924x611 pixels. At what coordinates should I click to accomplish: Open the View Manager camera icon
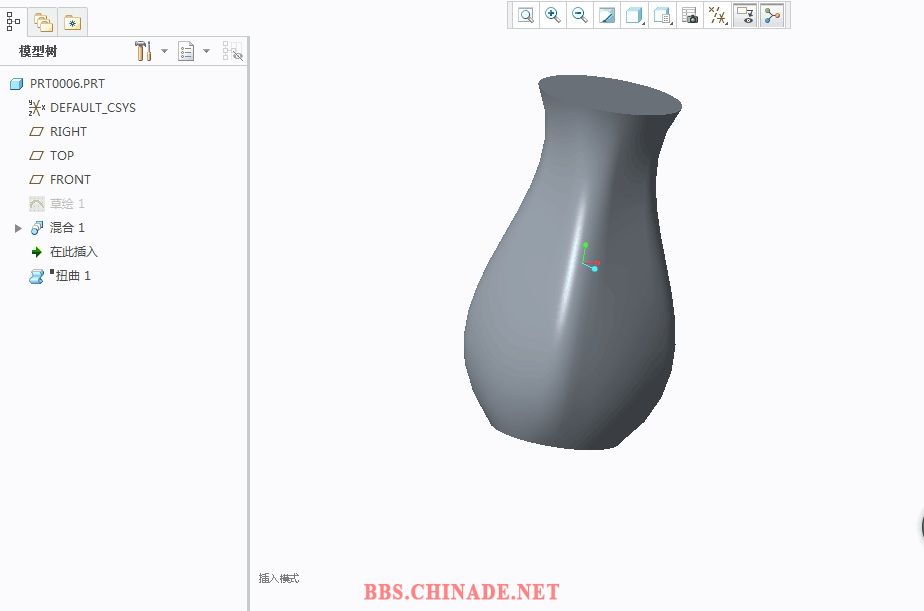tap(689, 15)
